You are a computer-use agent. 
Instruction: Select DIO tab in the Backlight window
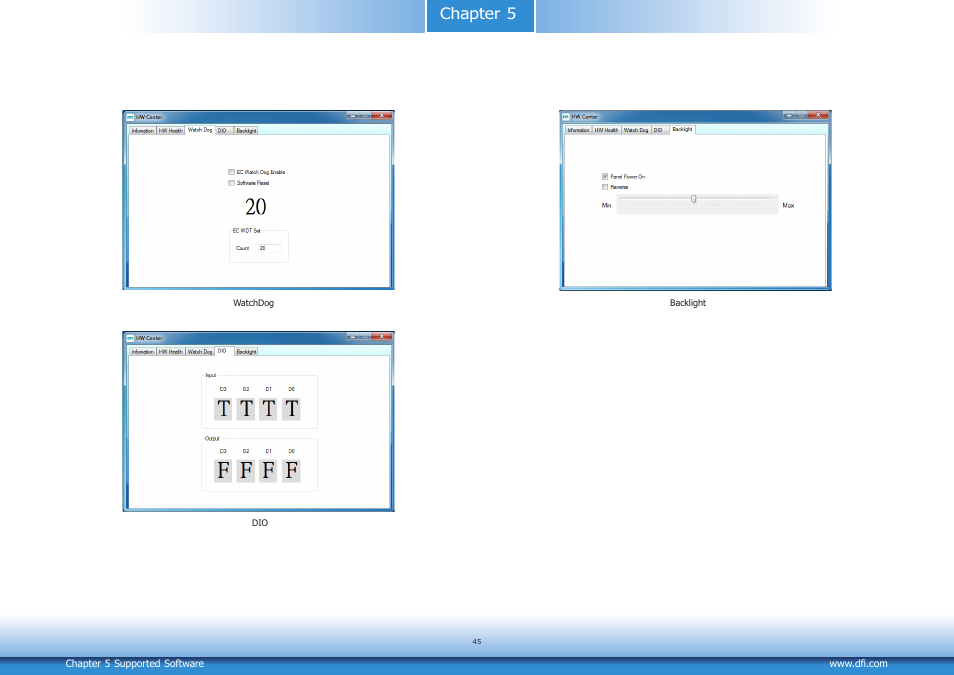pos(660,130)
